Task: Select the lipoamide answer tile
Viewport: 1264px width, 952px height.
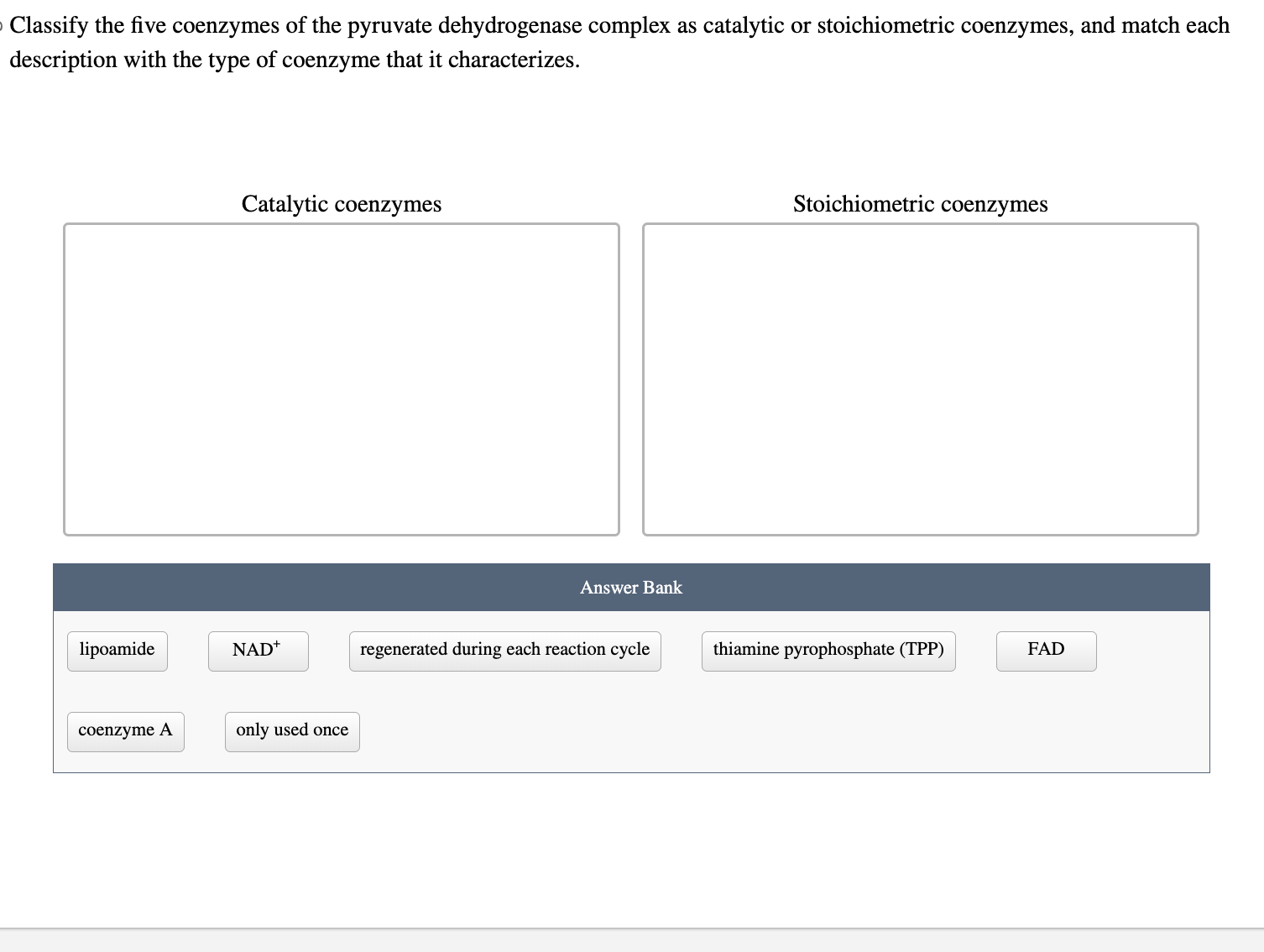Action: pyautogui.click(x=117, y=650)
